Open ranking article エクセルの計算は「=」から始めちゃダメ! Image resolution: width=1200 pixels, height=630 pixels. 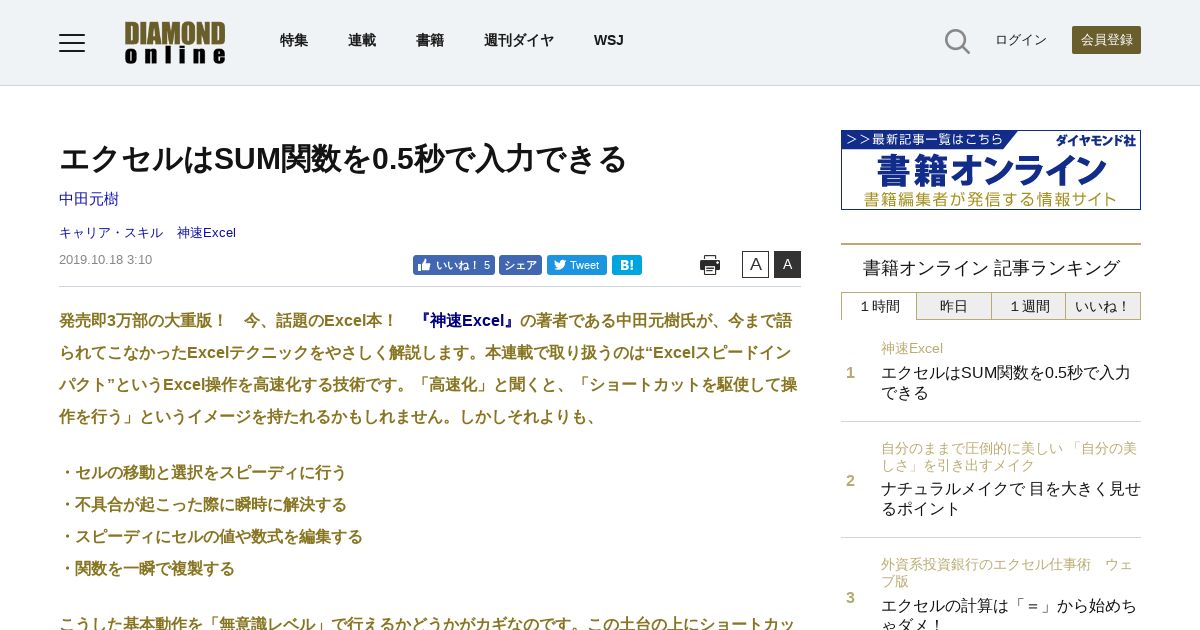coord(1009,613)
